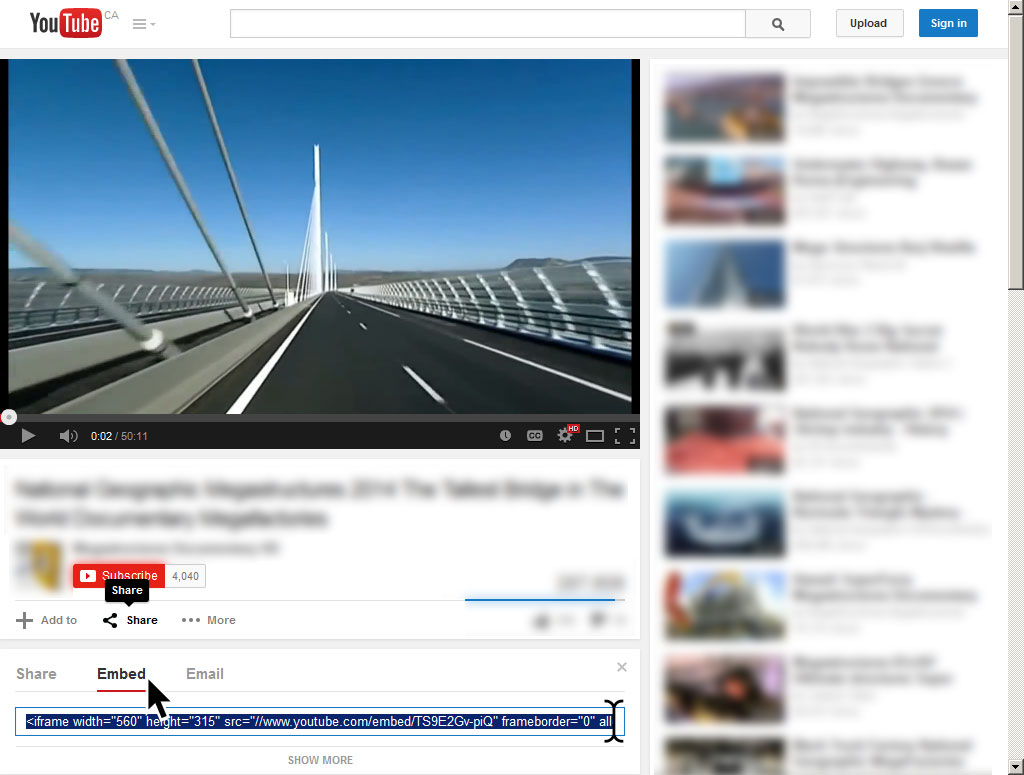1024x775 pixels.
Task: Open the More actions menu
Action: (x=208, y=620)
